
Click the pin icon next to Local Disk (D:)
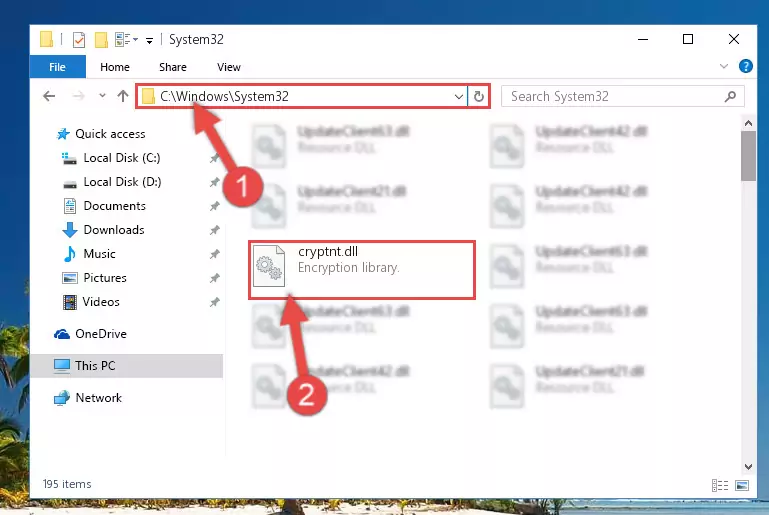[214, 182]
